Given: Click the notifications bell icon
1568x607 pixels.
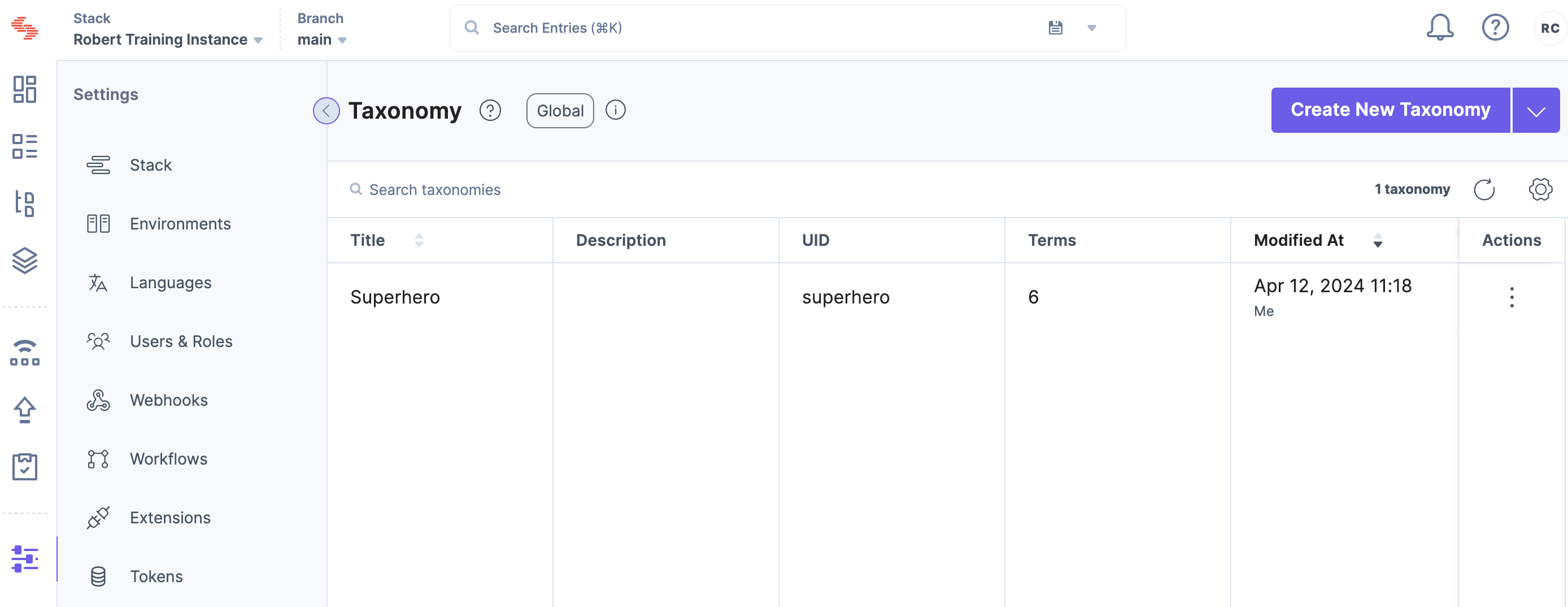Looking at the screenshot, I should [x=1440, y=27].
